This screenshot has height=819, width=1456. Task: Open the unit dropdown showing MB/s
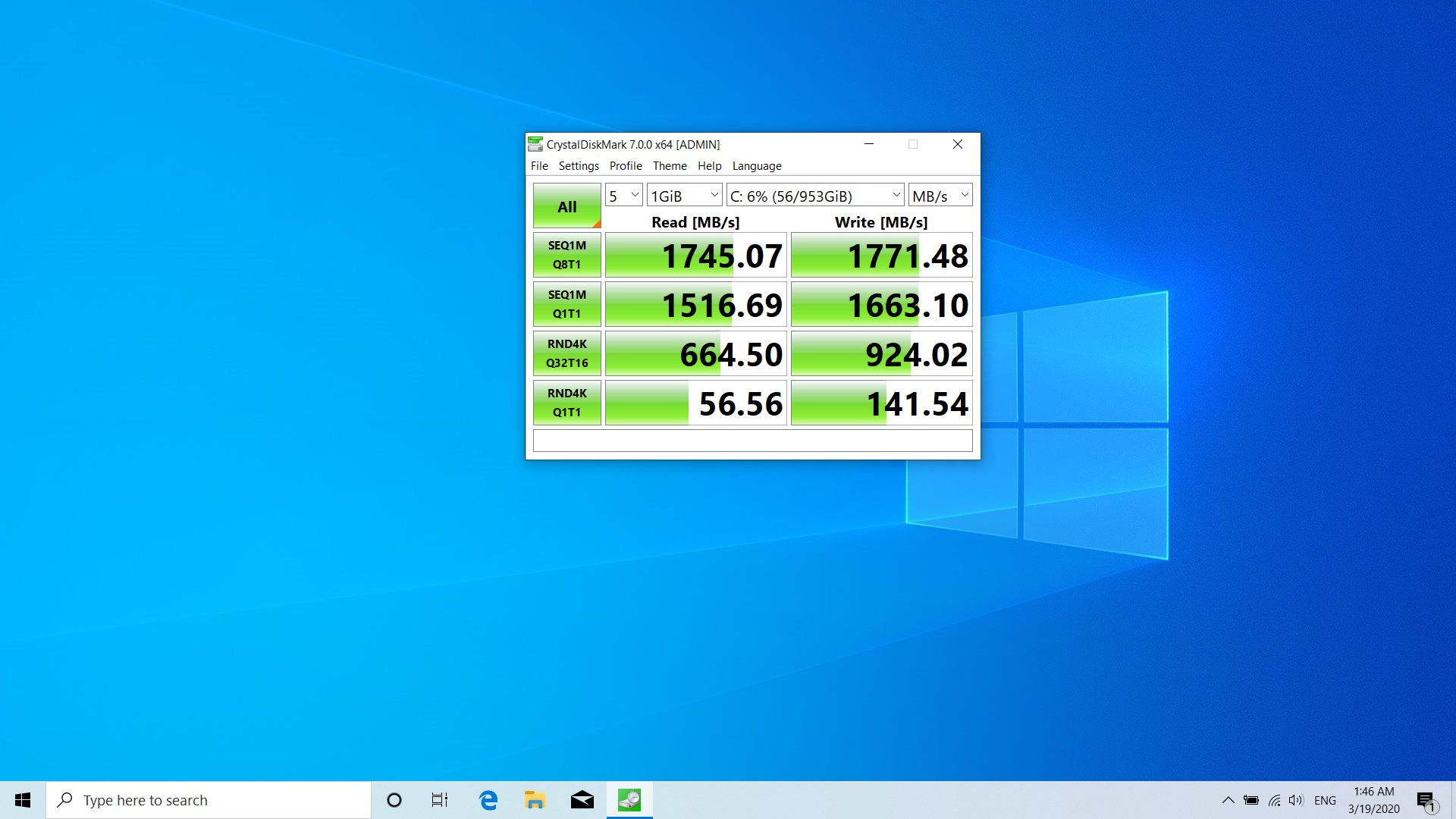pyautogui.click(x=940, y=195)
